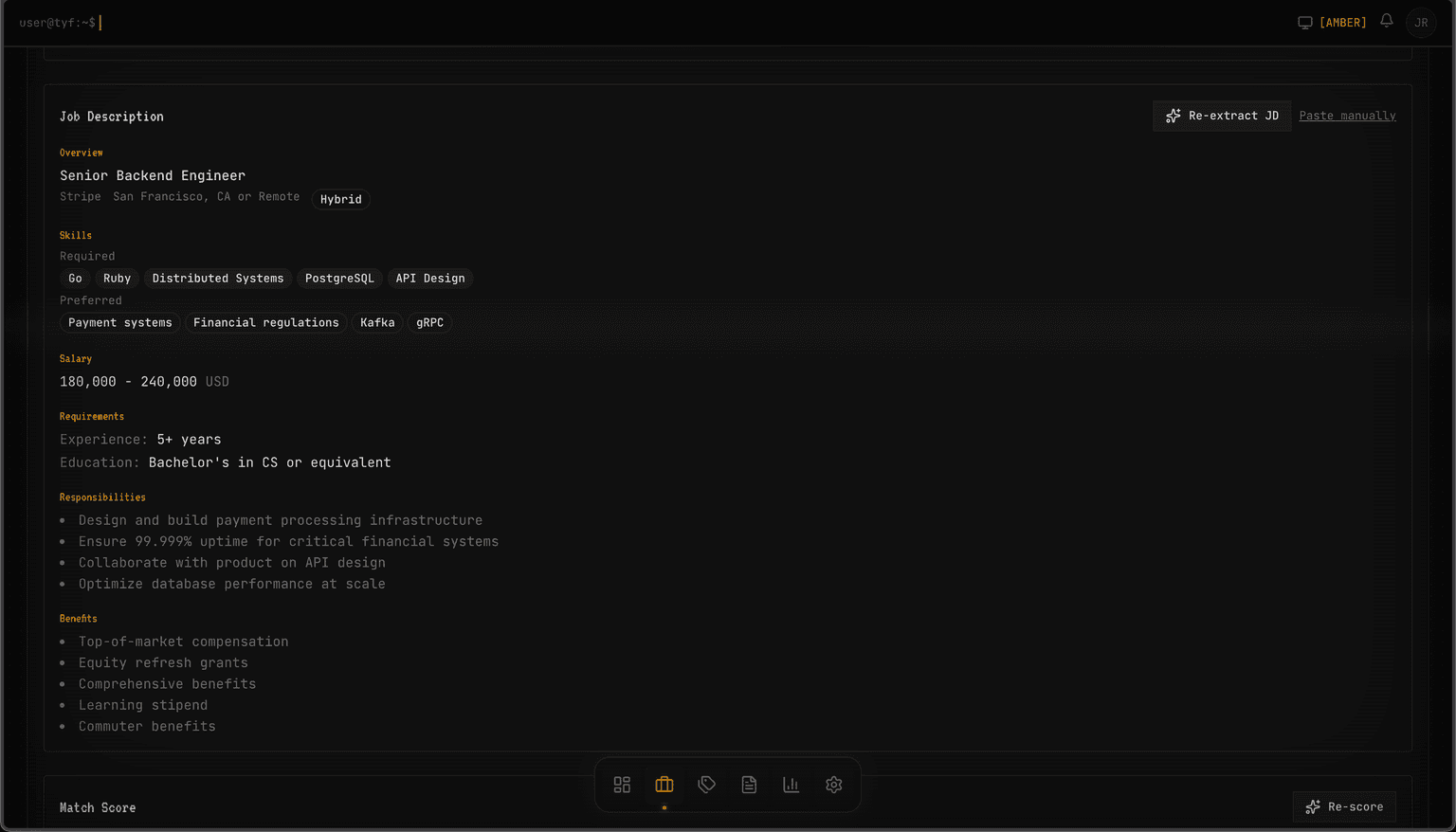The image size is (1456, 832).
Task: Open the bar chart analytics icon
Action: pyautogui.click(x=792, y=785)
